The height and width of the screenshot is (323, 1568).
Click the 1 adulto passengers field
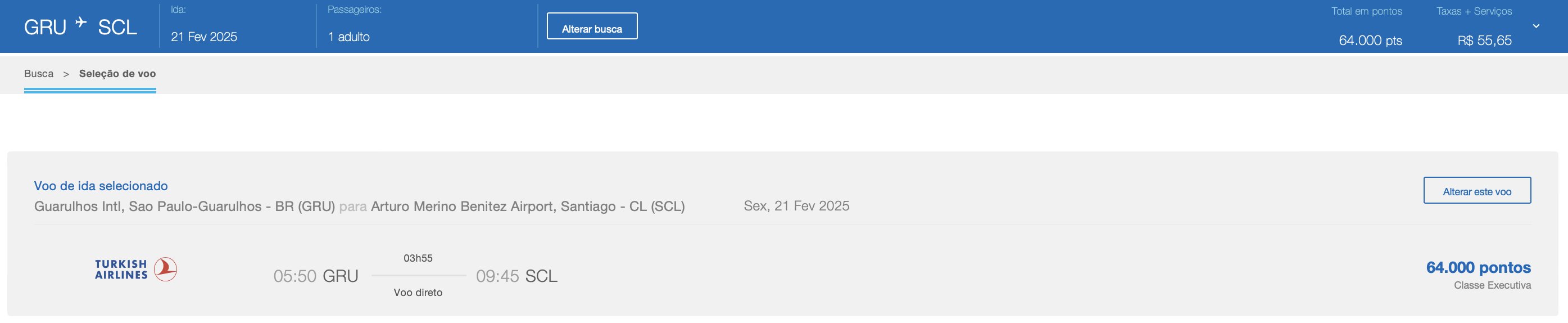click(x=349, y=37)
